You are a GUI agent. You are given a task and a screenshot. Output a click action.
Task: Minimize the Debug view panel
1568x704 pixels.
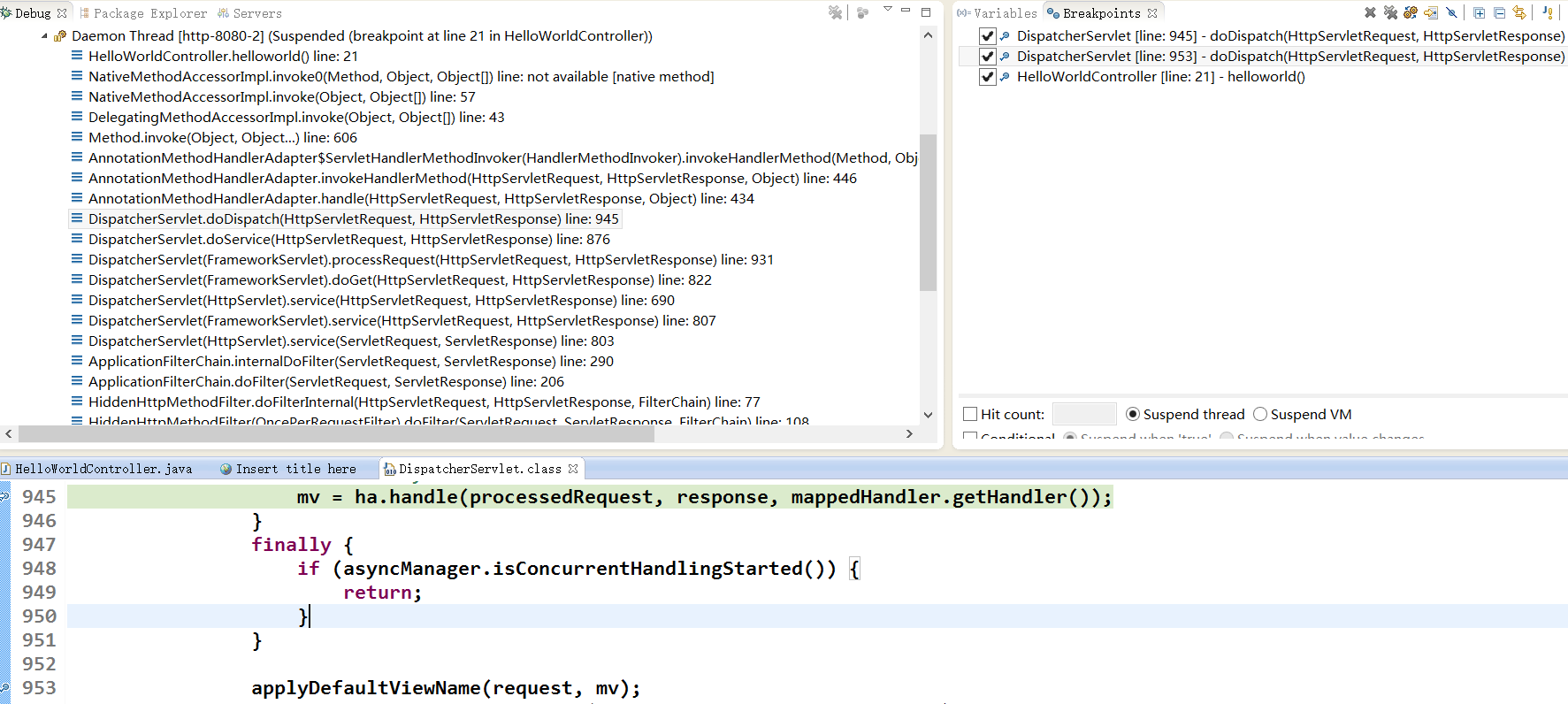(906, 11)
